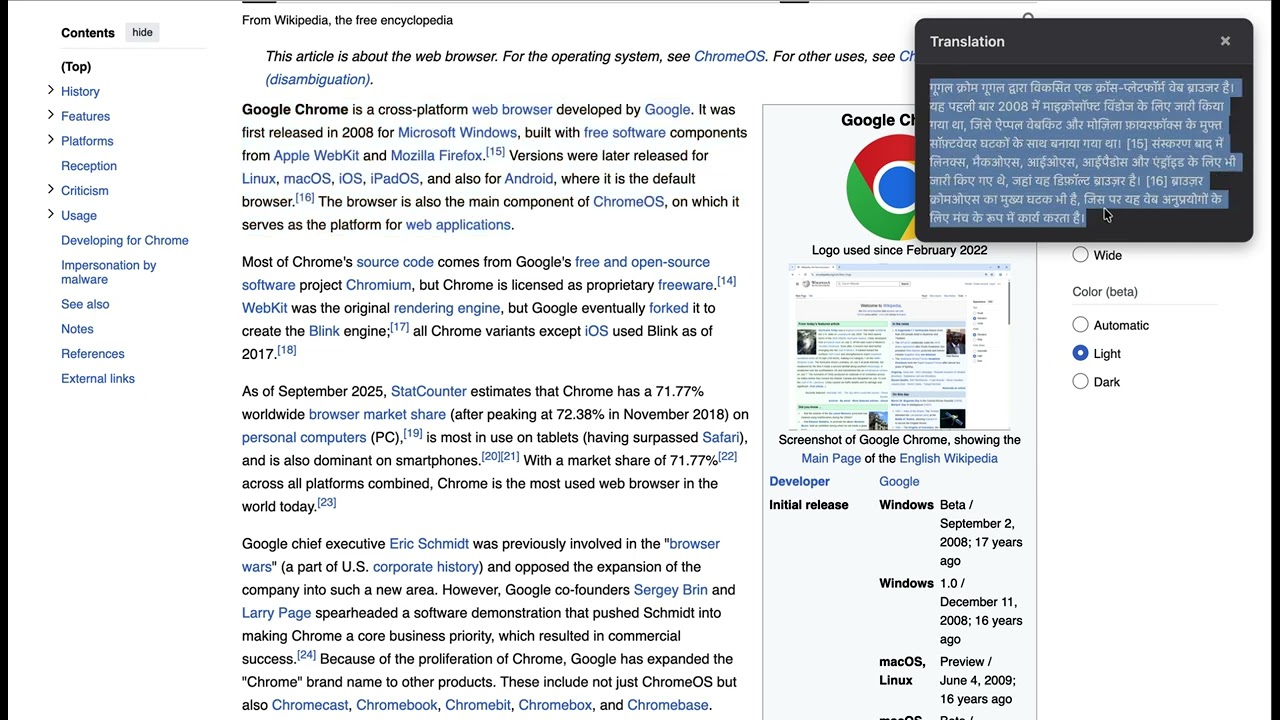Image resolution: width=1280 pixels, height=720 pixels.
Task: Expand the Criticism section in Contents
Action: [51, 189]
